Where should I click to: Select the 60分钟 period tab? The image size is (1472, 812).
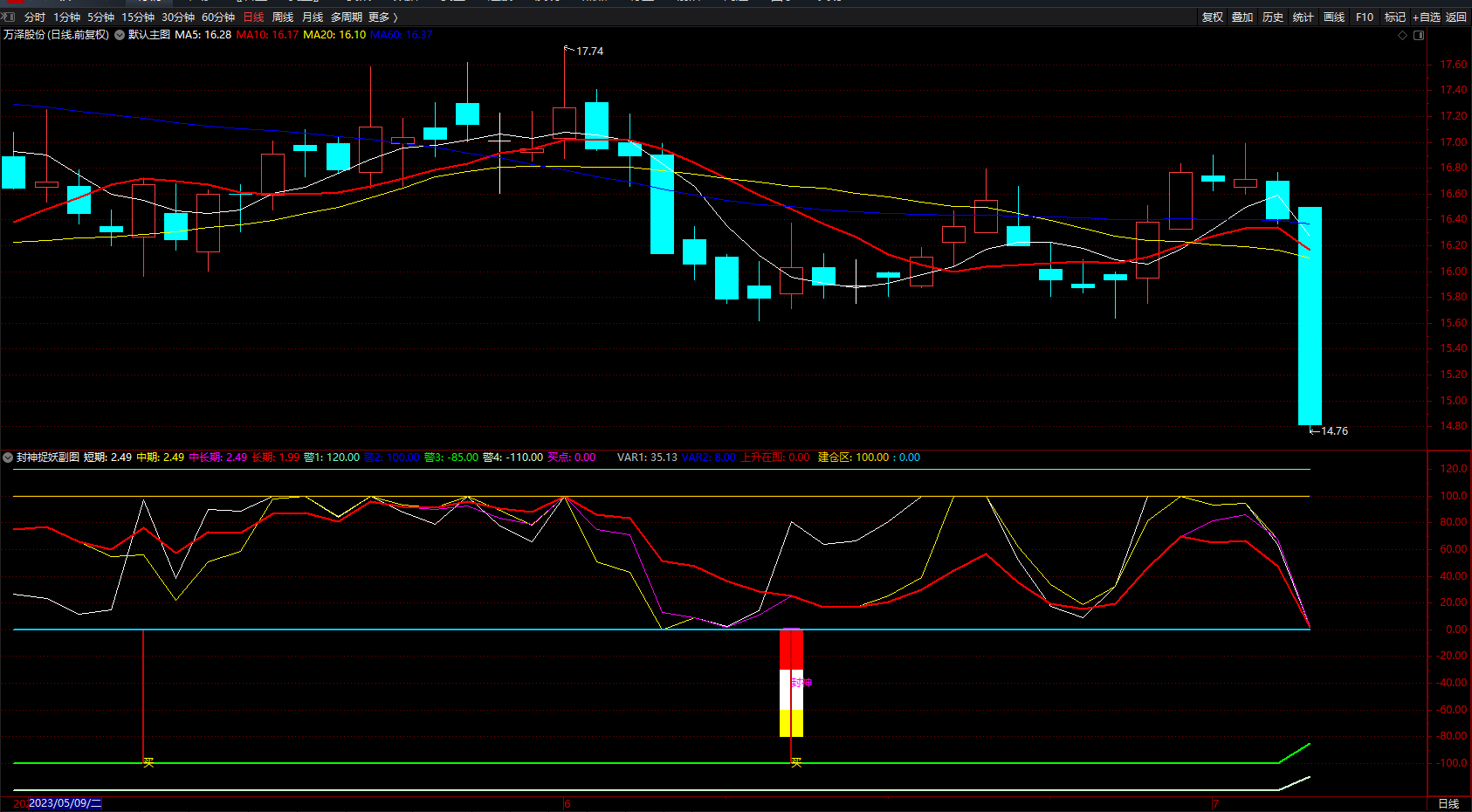click(218, 17)
